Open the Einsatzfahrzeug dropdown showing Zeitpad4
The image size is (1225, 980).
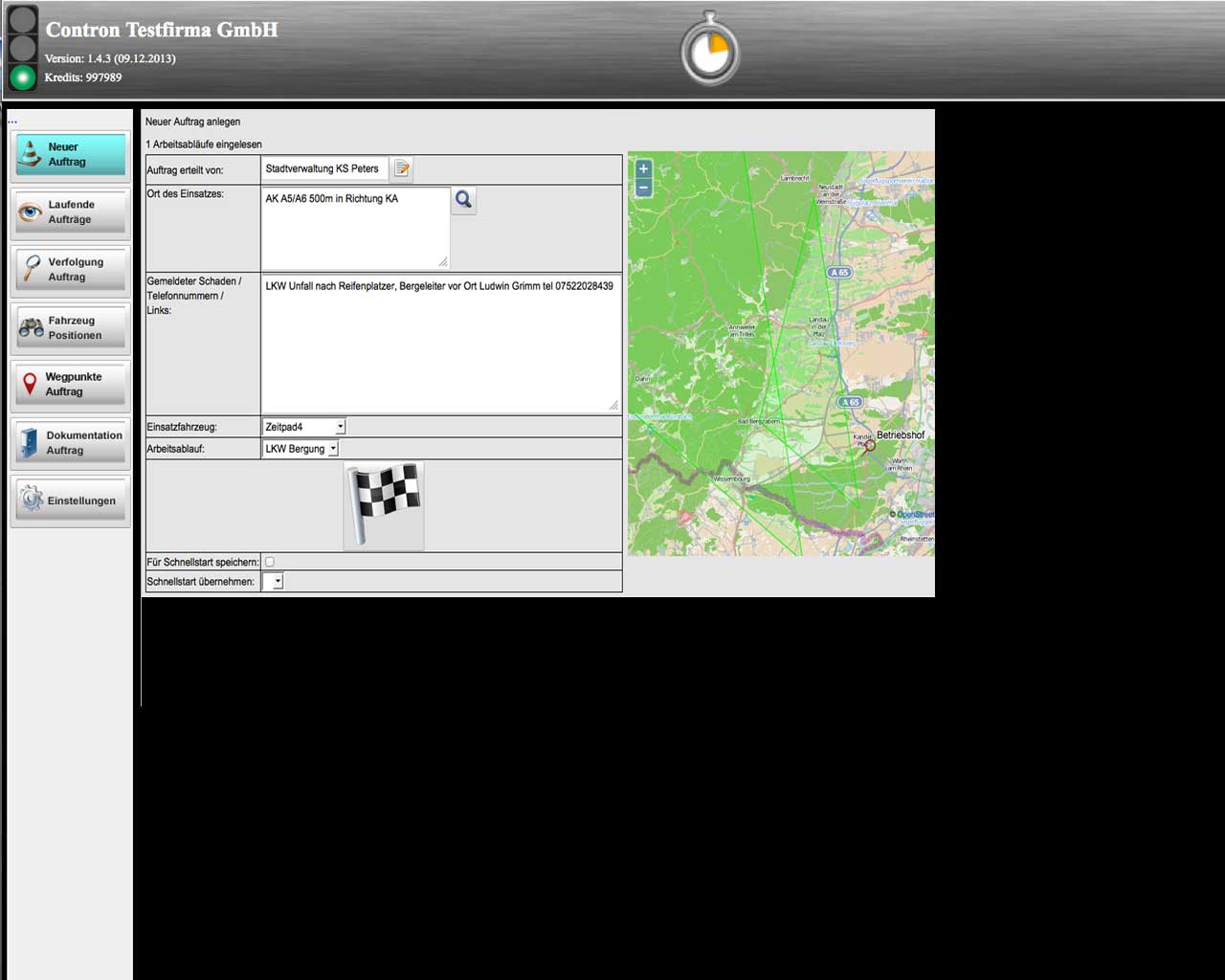303,427
